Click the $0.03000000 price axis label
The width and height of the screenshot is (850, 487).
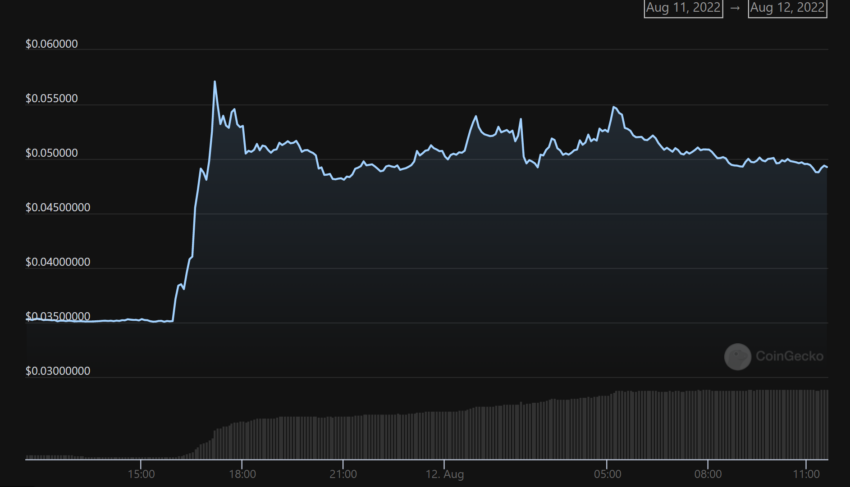[x=58, y=371]
